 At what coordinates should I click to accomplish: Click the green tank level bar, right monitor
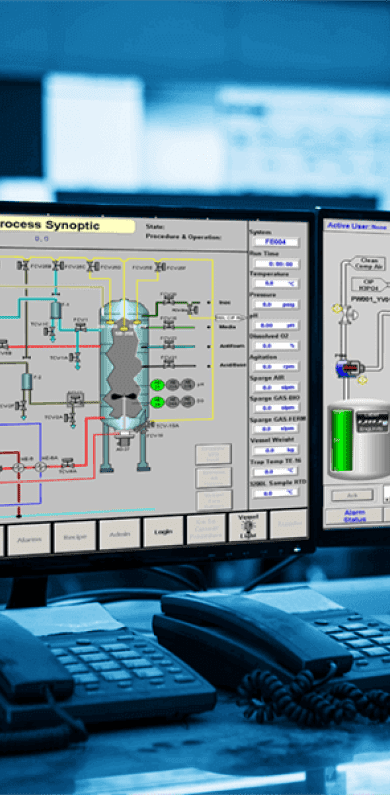[x=342, y=440]
